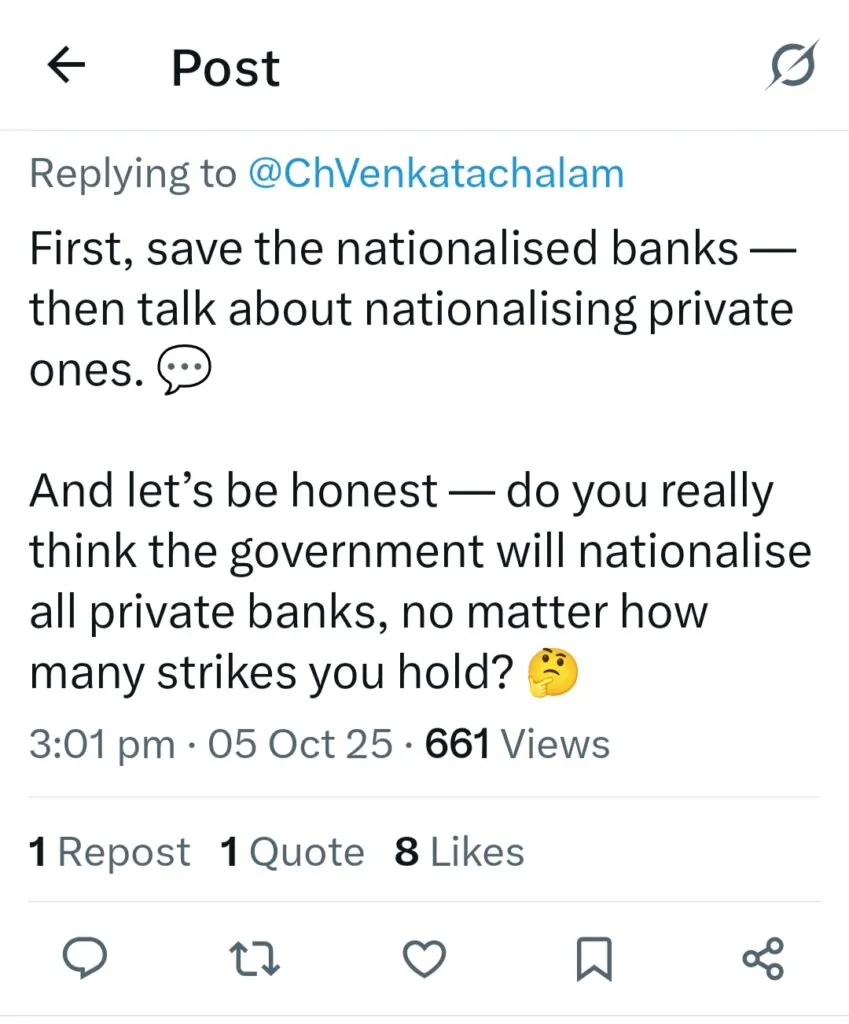
Task: Bookmark this post
Action: [593, 961]
